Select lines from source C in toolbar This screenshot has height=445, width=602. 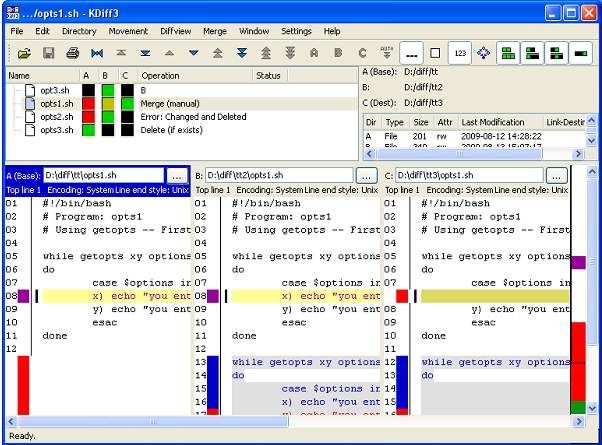coord(361,52)
